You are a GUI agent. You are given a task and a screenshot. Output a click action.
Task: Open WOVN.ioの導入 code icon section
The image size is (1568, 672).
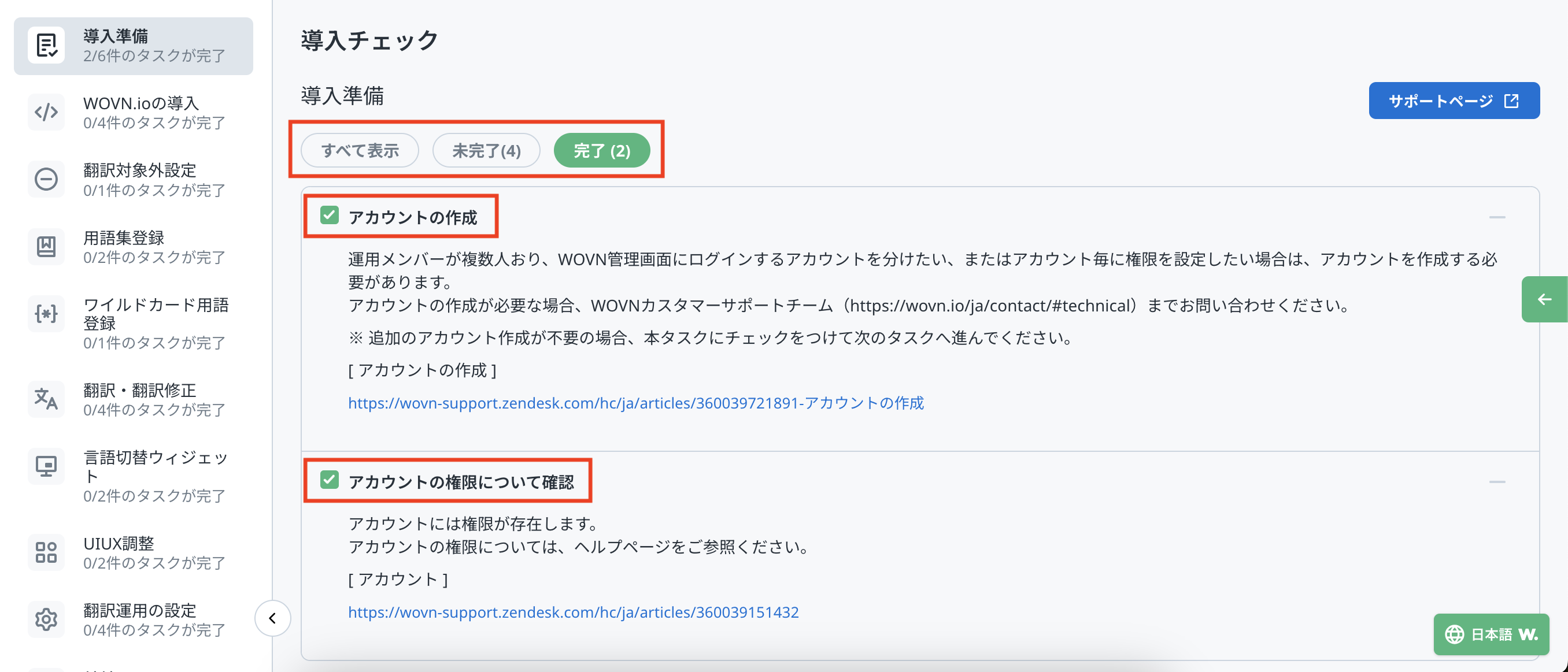[x=46, y=113]
